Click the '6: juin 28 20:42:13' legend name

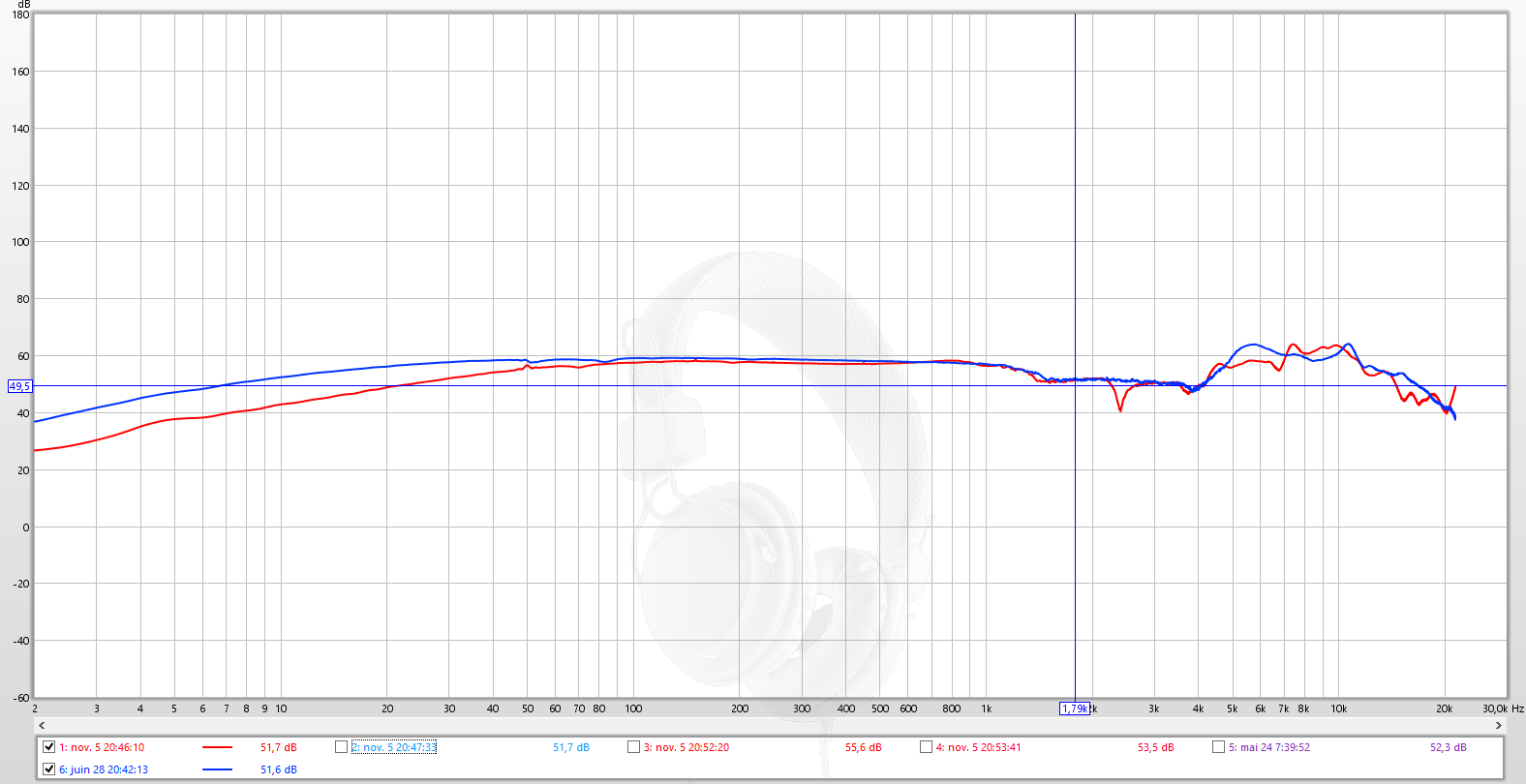tap(104, 769)
